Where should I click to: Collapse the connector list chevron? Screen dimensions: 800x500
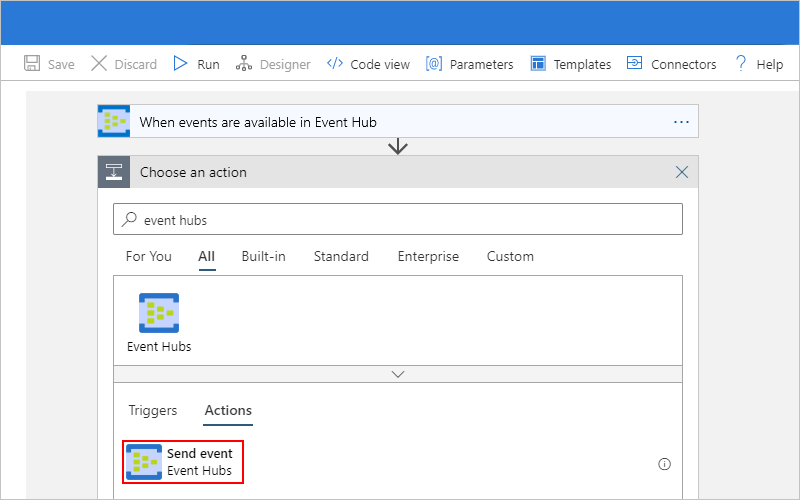[x=398, y=374]
